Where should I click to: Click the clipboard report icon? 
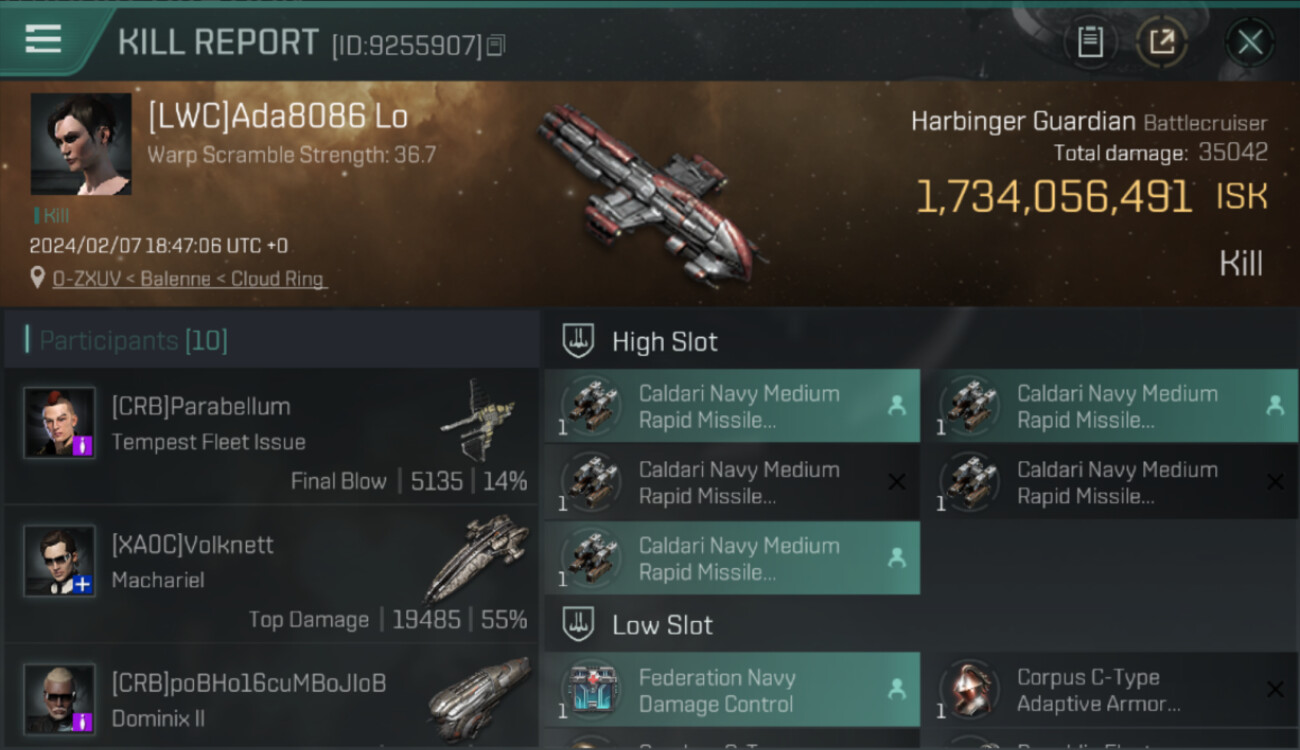click(1090, 42)
